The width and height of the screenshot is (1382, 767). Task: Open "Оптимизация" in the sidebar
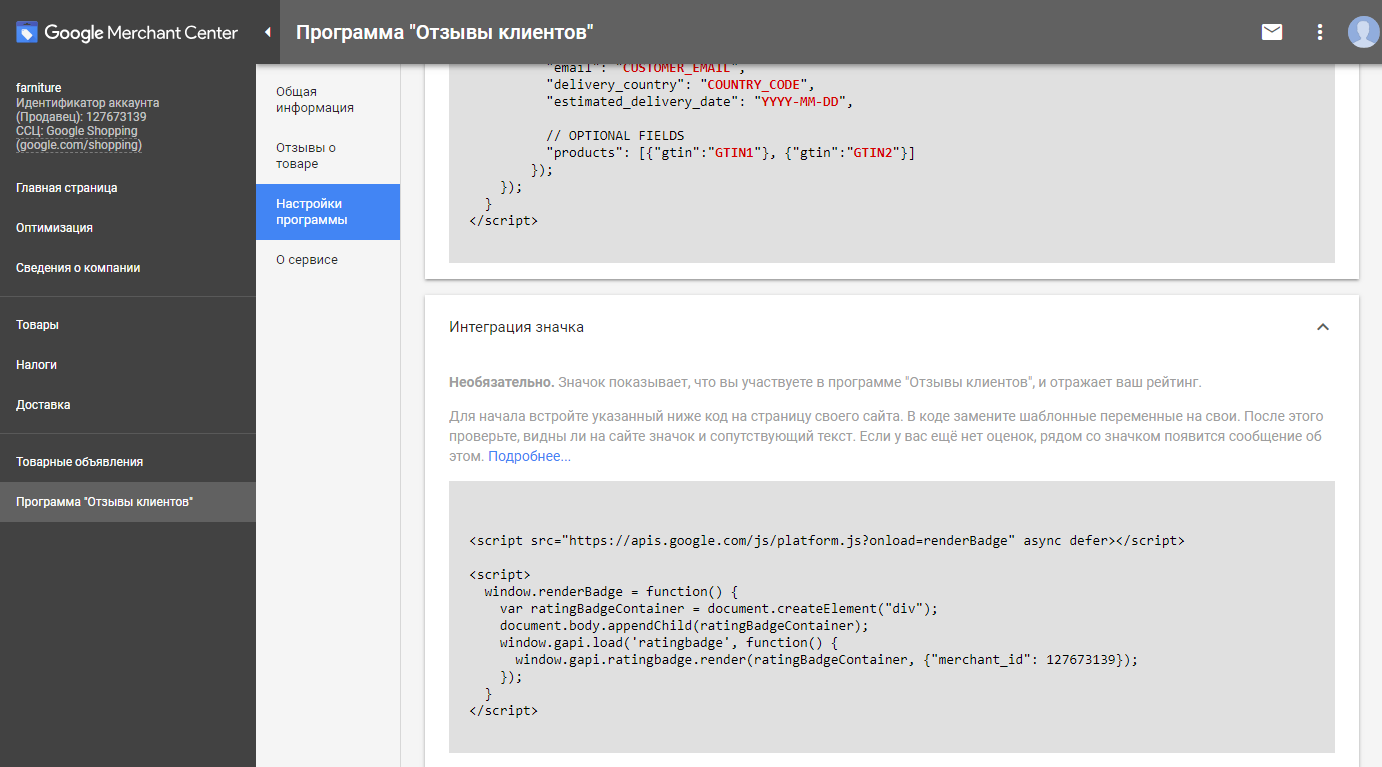tap(54, 228)
